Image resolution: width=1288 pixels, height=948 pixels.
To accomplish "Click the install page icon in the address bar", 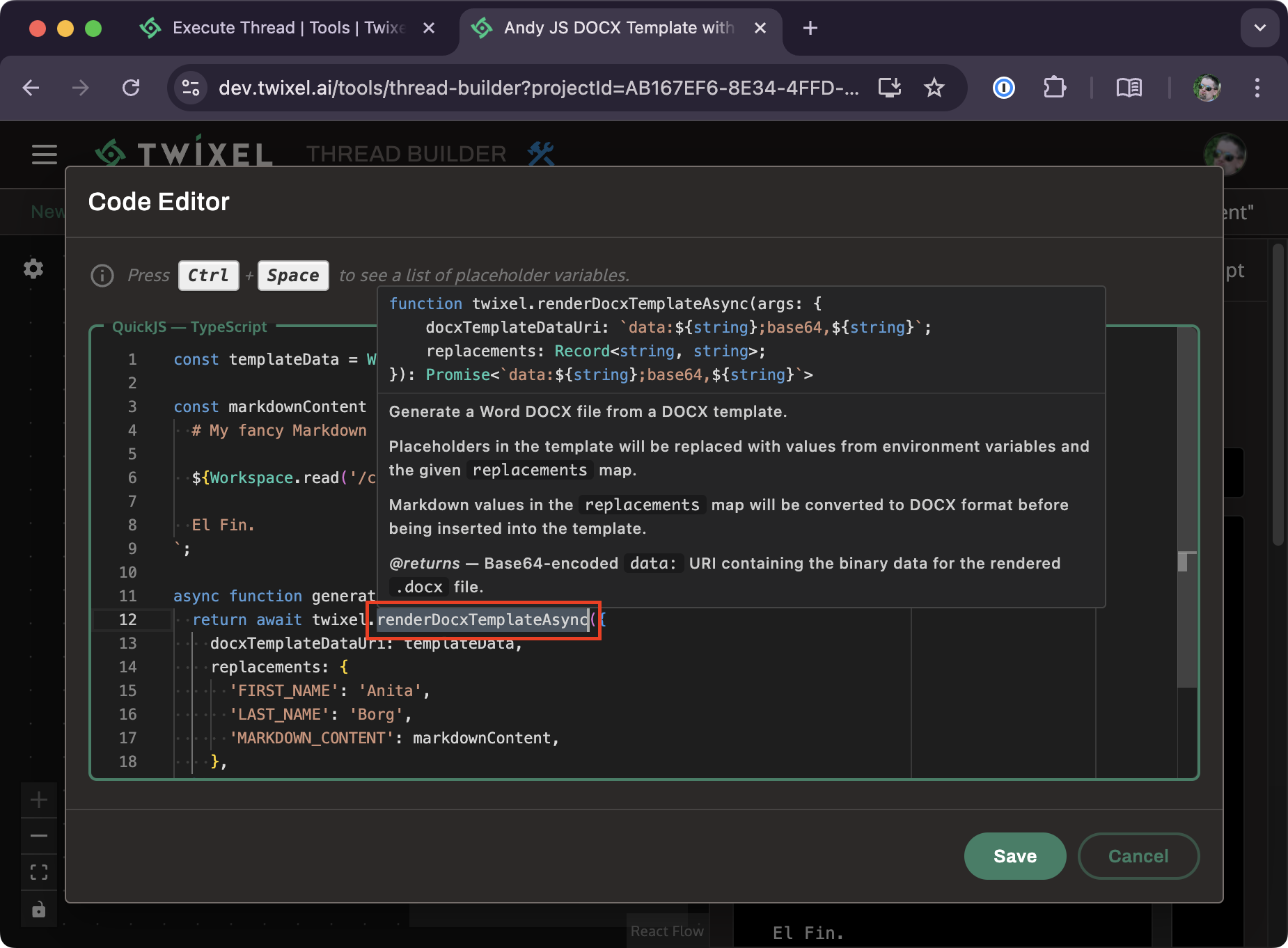I will [x=890, y=88].
